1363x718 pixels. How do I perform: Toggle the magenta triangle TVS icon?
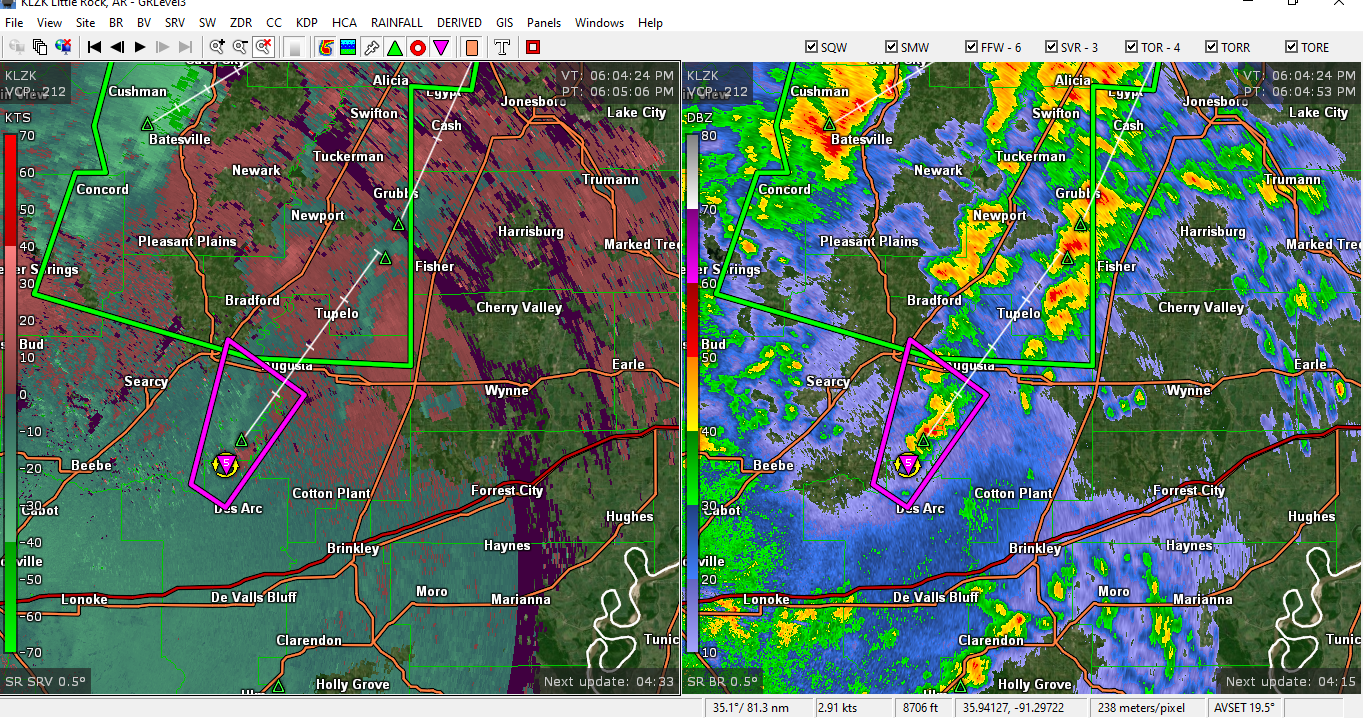(x=440, y=47)
